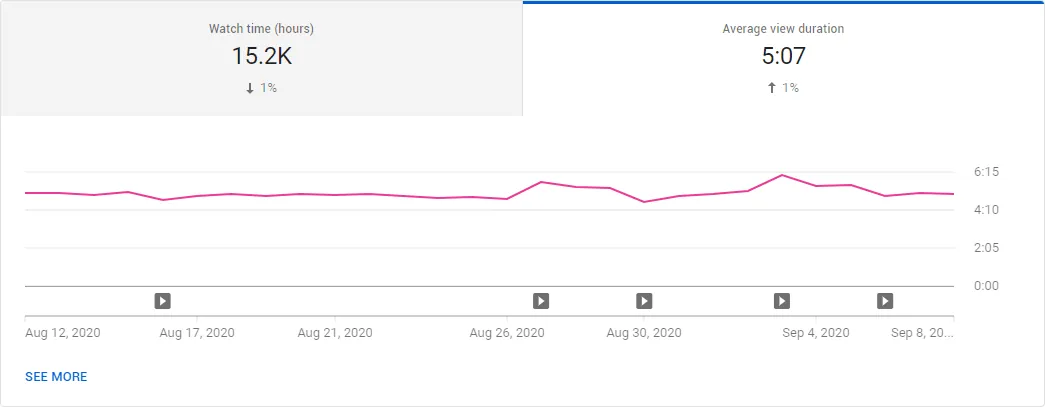Viewport: 1045px width, 407px height.
Task: Click the video marker just after Aug 26
Action: pyautogui.click(x=541, y=301)
